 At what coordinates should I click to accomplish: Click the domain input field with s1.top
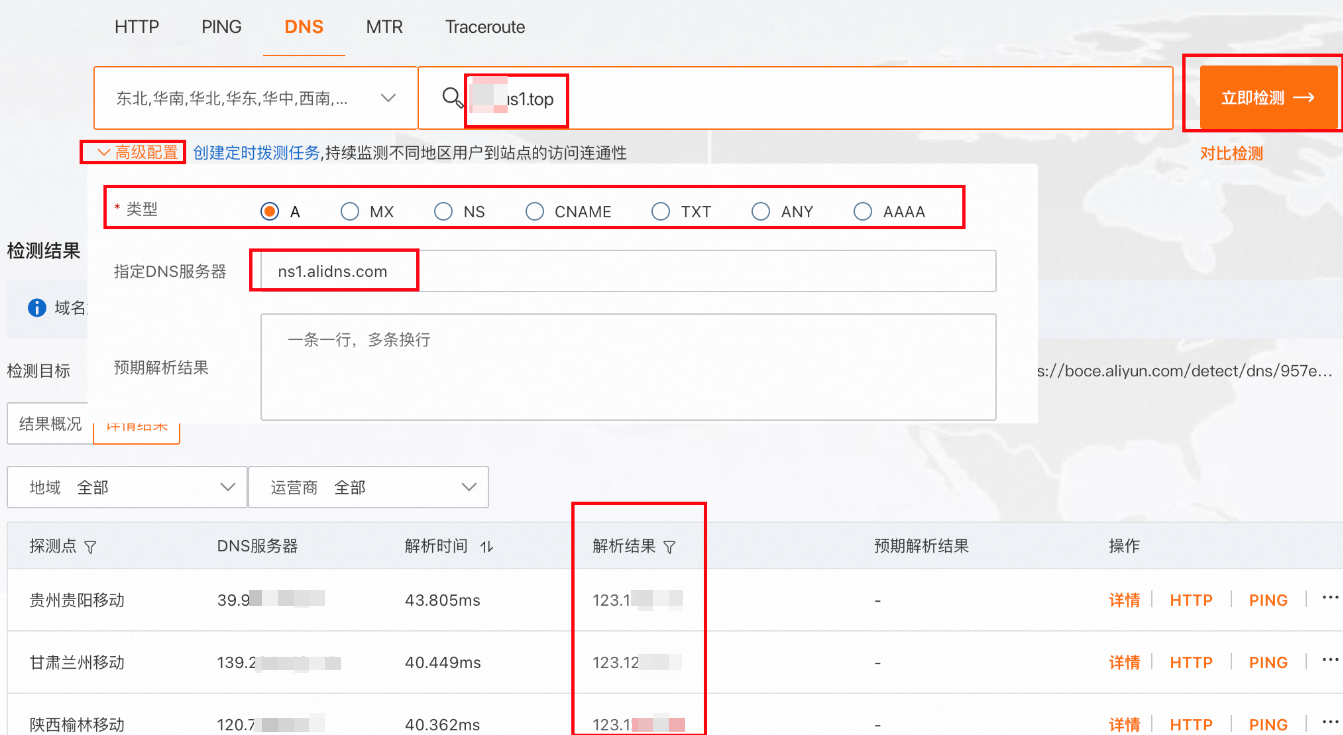click(x=795, y=98)
